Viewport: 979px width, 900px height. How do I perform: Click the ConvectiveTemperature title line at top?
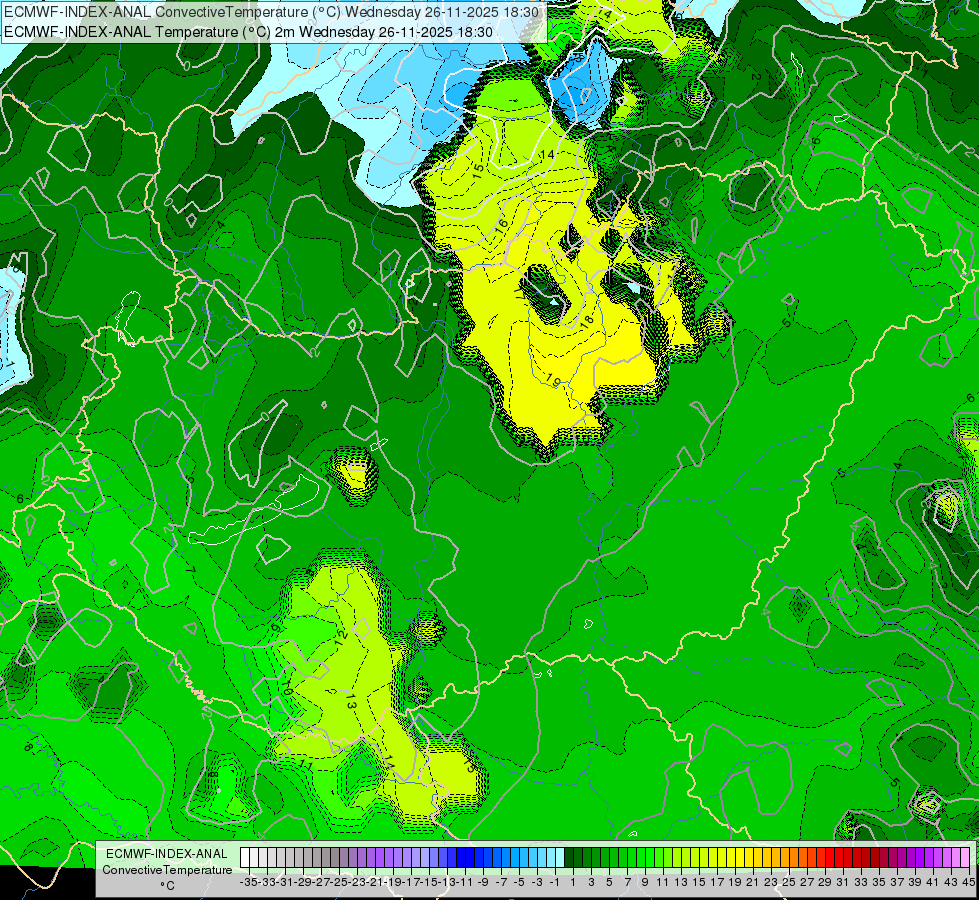click(271, 11)
